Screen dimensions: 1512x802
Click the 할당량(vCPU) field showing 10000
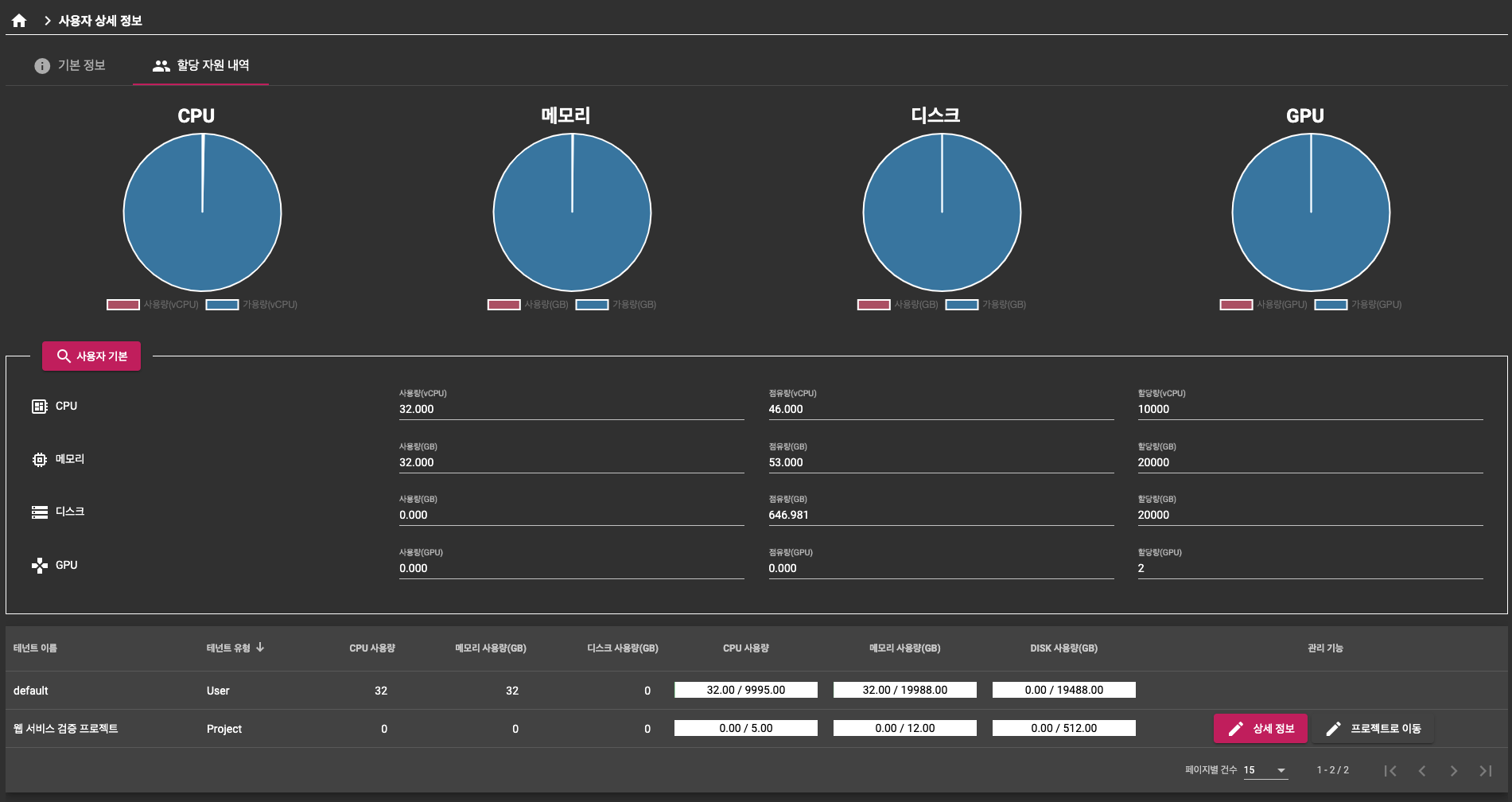(x=1309, y=409)
